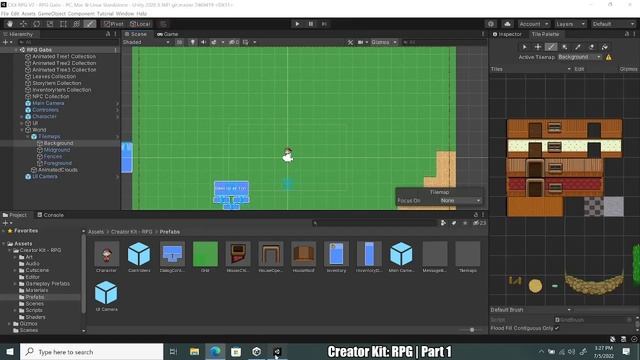The width and height of the screenshot is (640, 360).
Task: Click the Pause button
Action: tap(311, 24)
